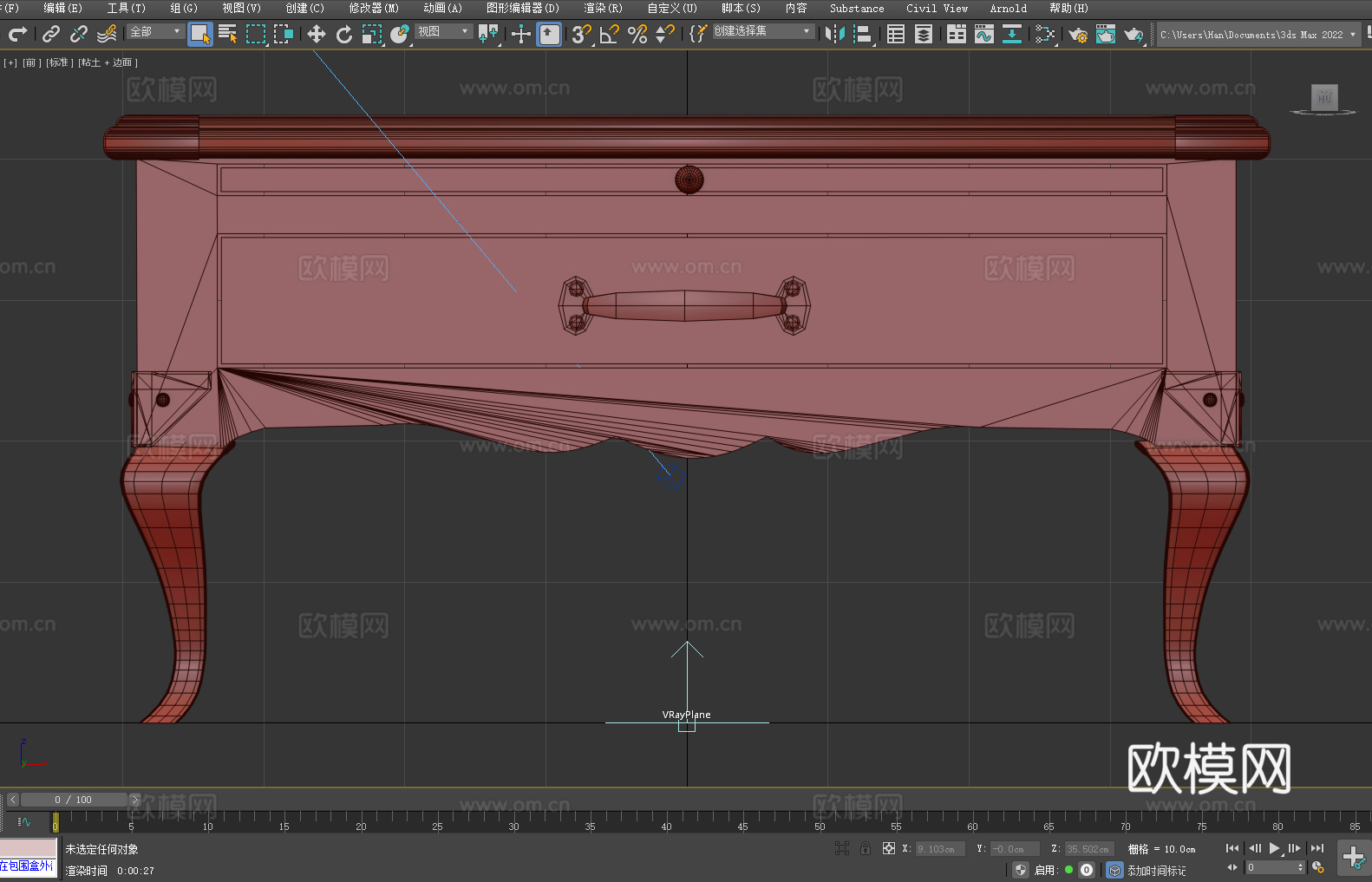1372x882 pixels.
Task: Open the Rendered Frame Window icon
Action: (x=1106, y=34)
